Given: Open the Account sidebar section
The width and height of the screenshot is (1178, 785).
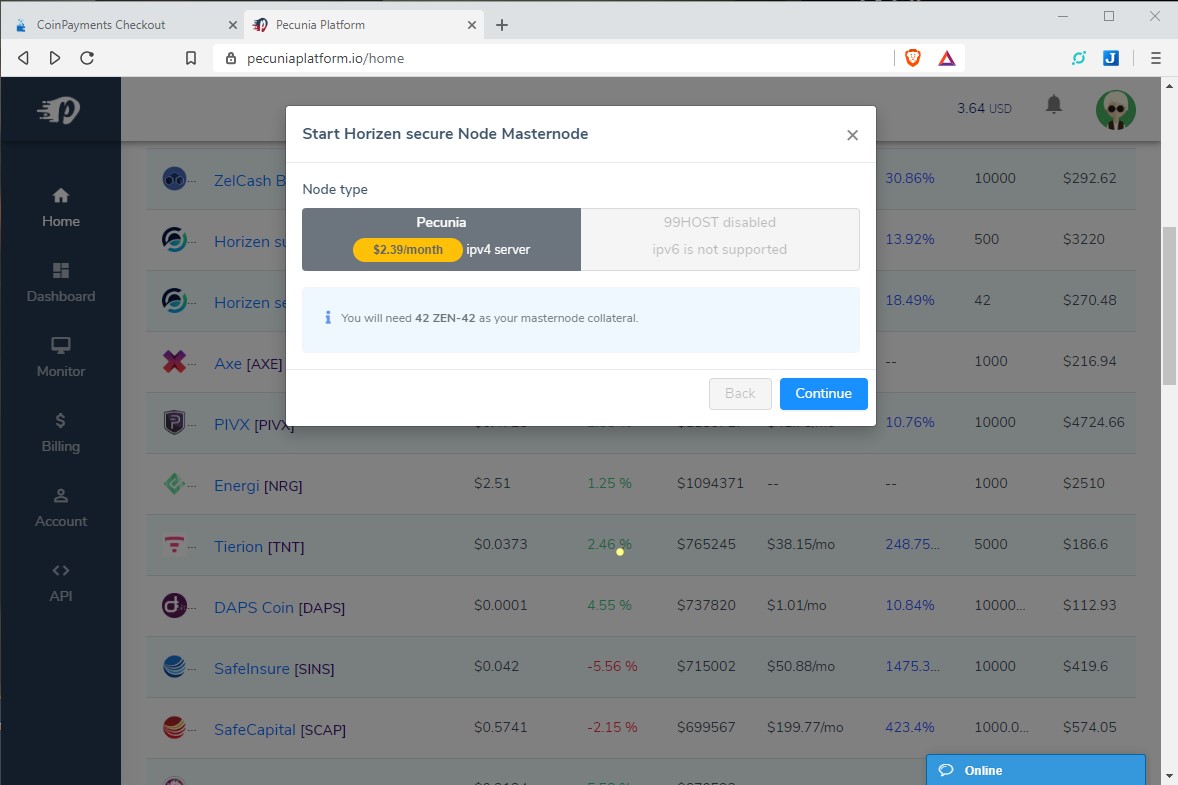Looking at the screenshot, I should tap(61, 509).
